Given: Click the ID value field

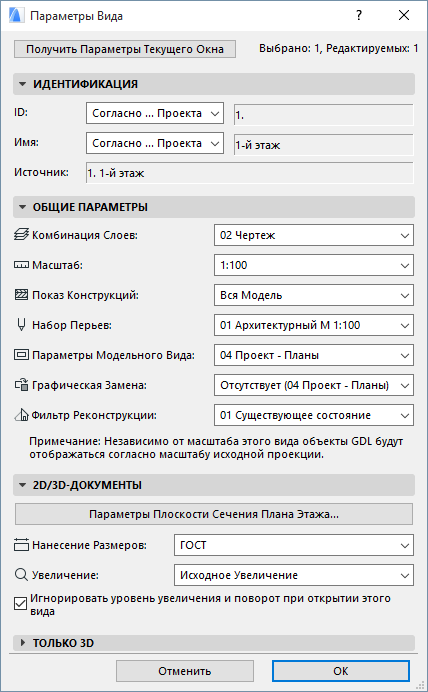Looking at the screenshot, I should (323, 115).
